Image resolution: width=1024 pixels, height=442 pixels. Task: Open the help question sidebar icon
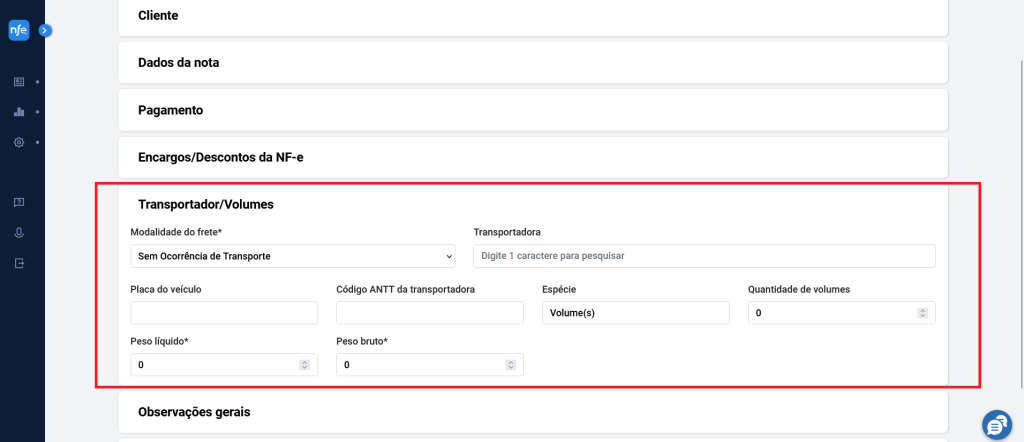(19, 202)
